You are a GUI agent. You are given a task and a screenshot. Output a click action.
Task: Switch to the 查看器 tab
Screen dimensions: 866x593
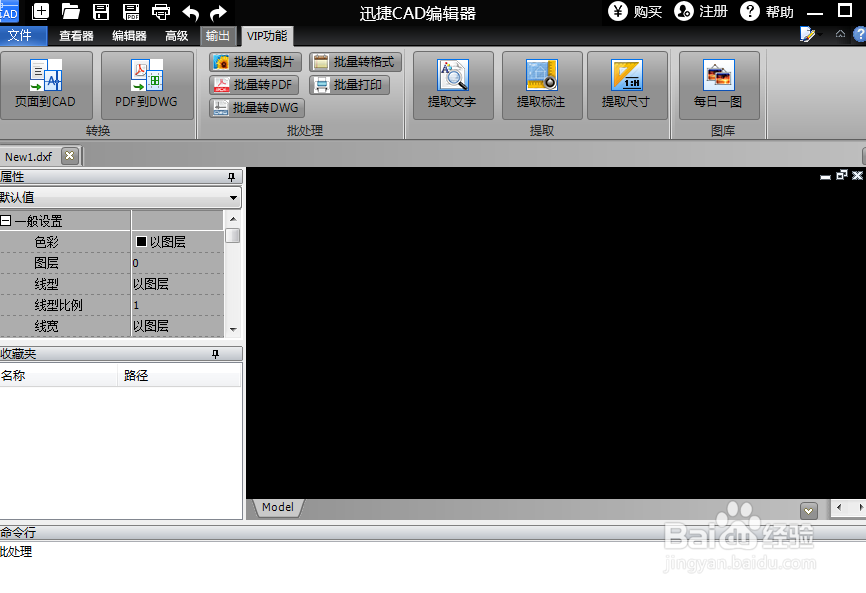(76, 36)
